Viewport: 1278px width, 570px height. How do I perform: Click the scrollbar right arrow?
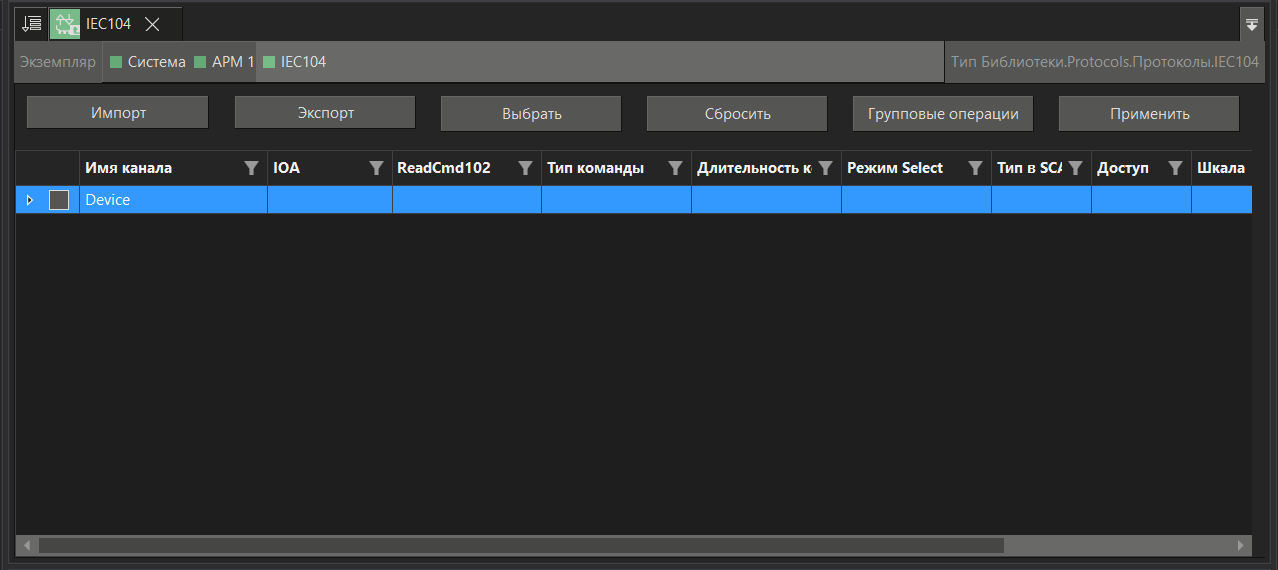(x=1241, y=546)
